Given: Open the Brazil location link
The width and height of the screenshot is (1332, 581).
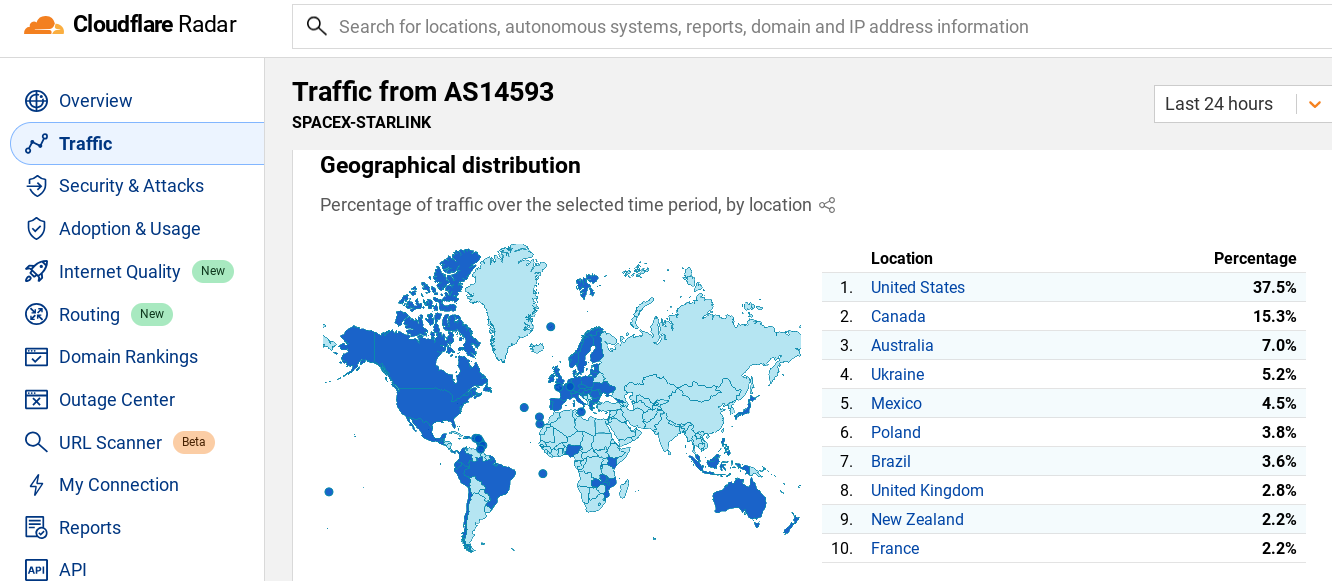Looking at the screenshot, I should (891, 462).
